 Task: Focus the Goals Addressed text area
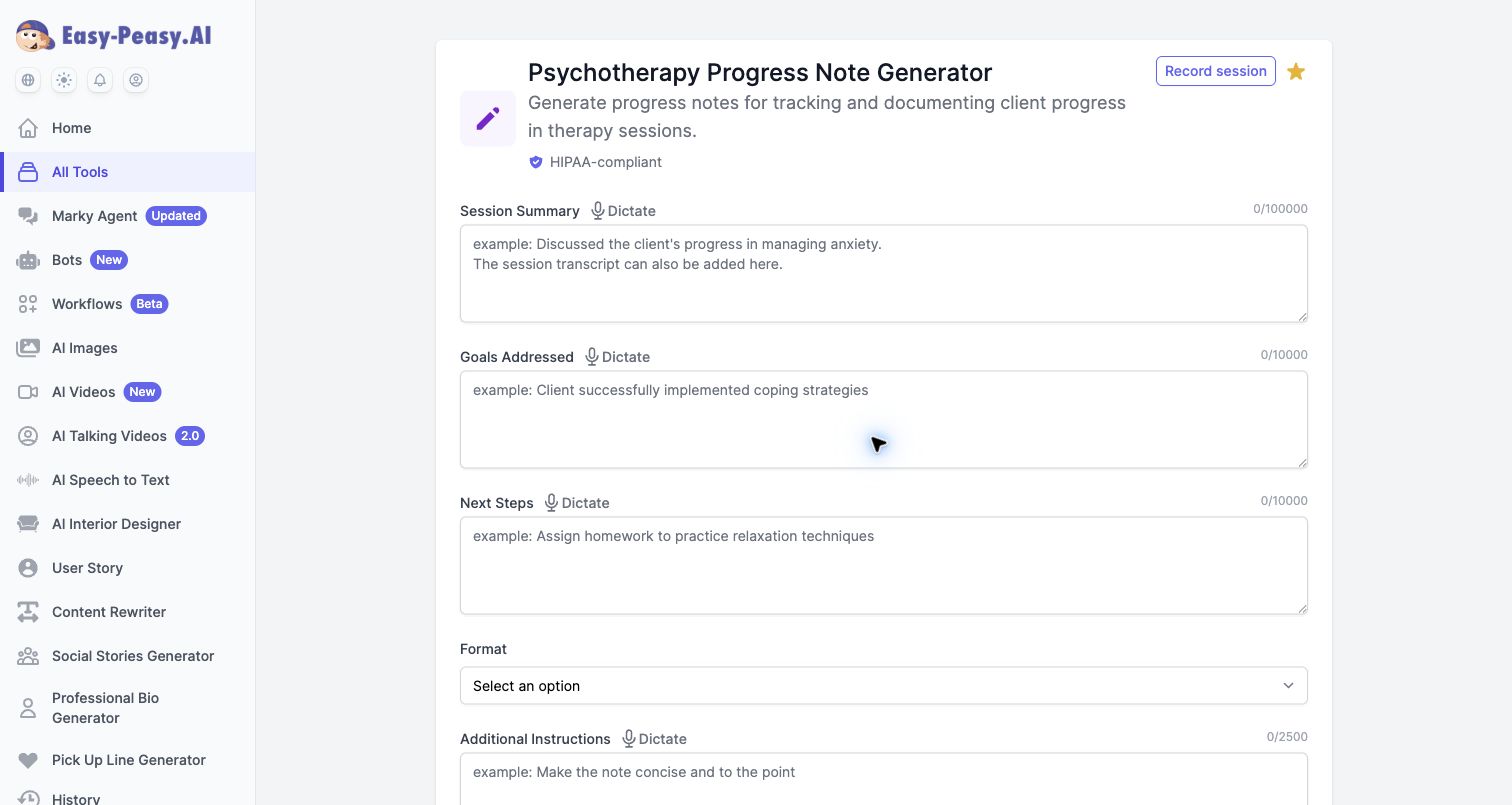coord(883,419)
